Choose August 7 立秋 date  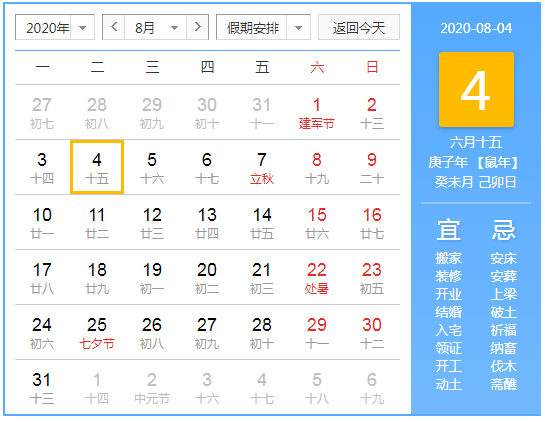point(262,167)
